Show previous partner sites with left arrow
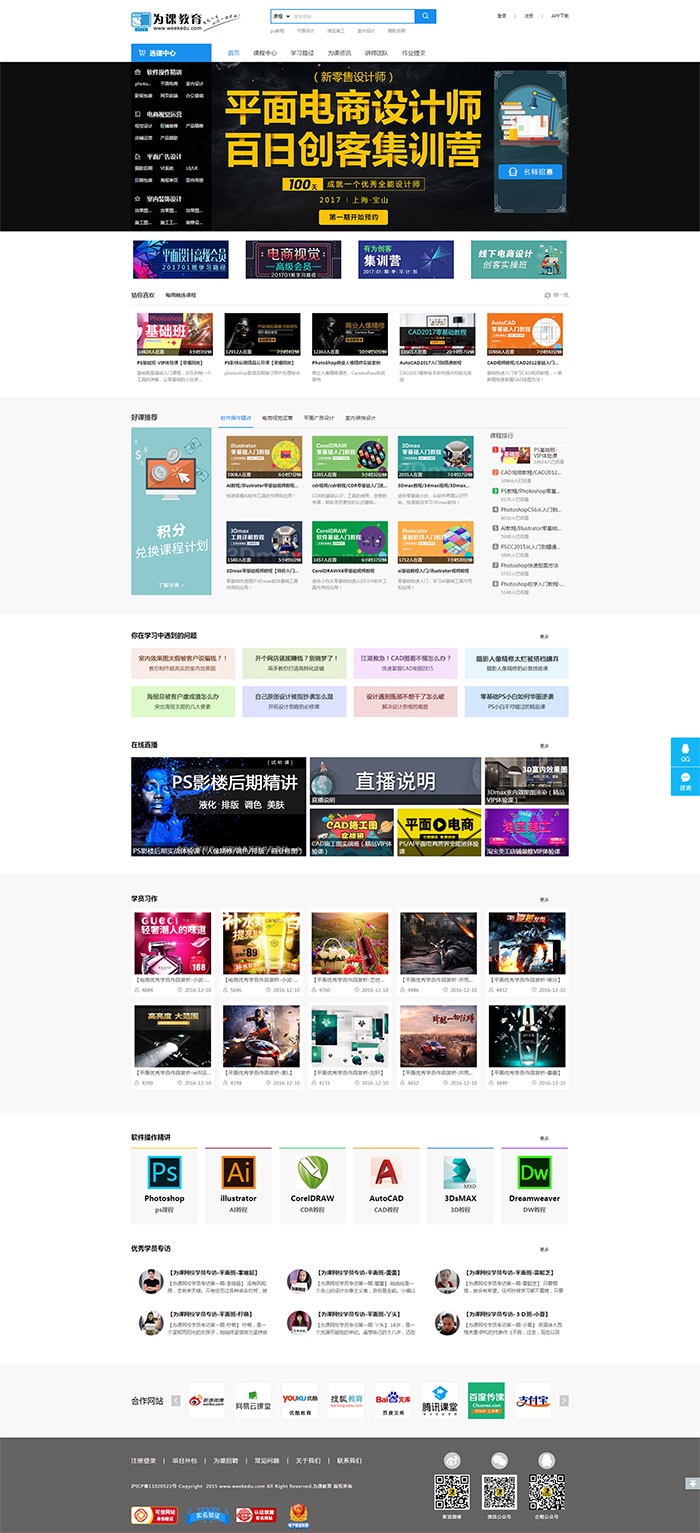The height and width of the screenshot is (1533, 700). tap(176, 1401)
